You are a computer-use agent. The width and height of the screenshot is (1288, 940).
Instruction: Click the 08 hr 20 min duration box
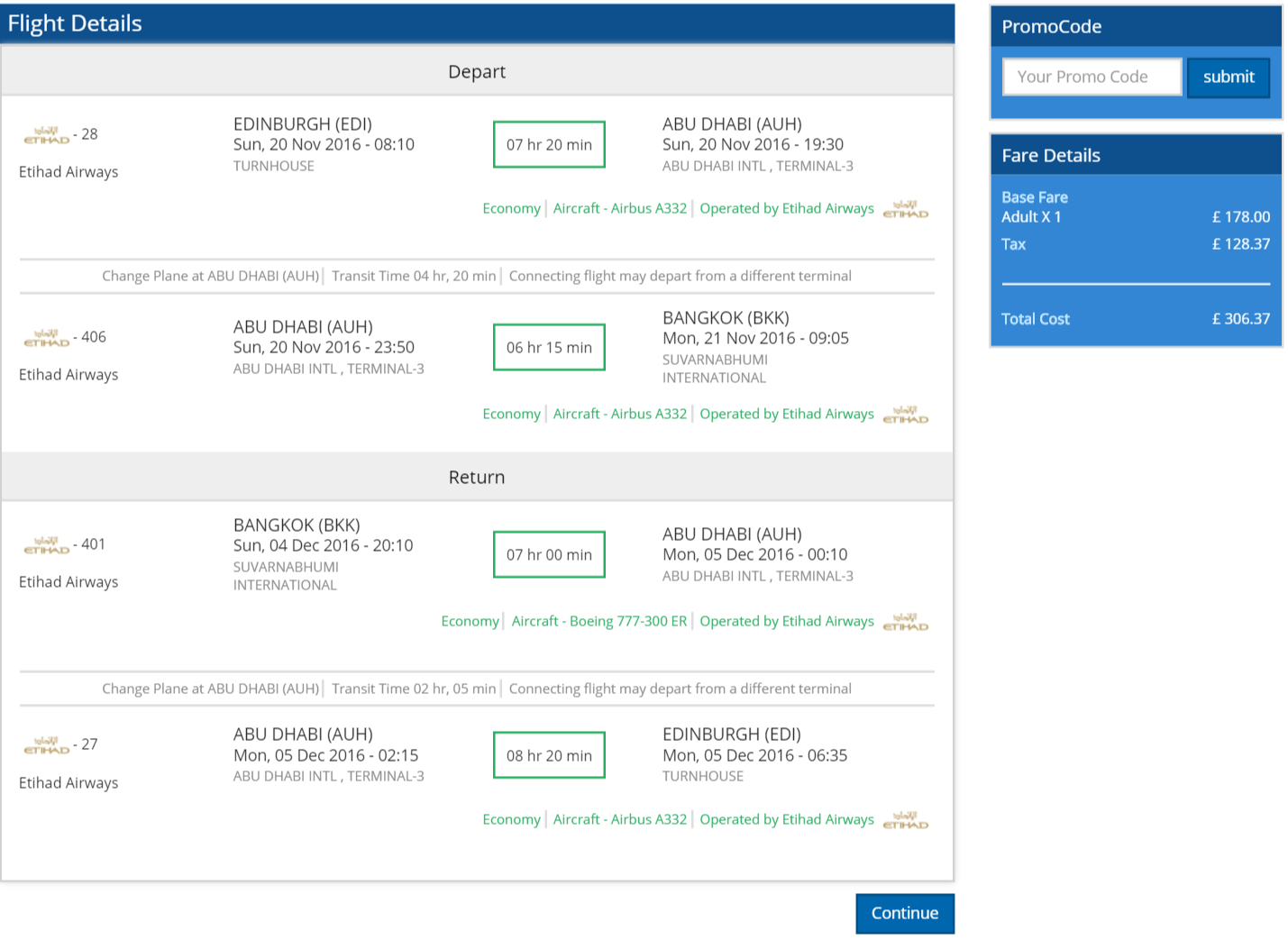coord(549,755)
